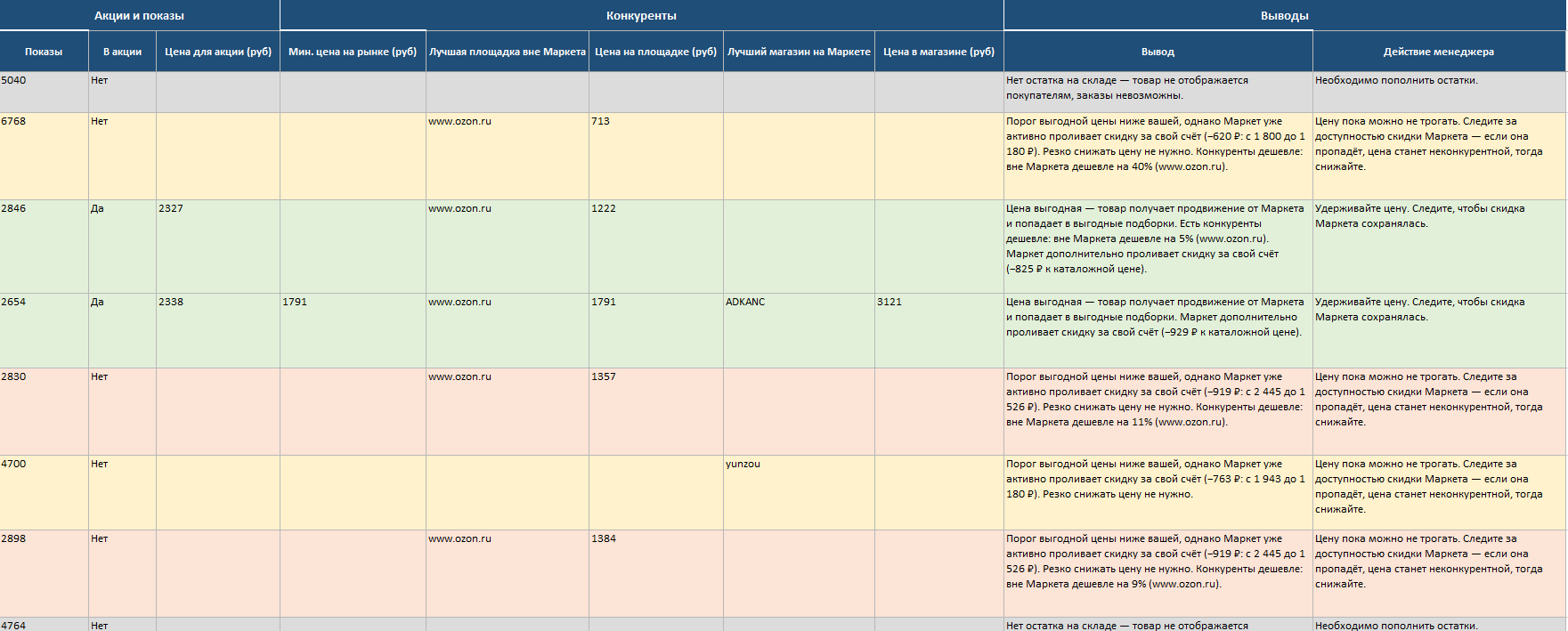Click the 'Лучший магазин на Маркете' header
The height and width of the screenshot is (631, 1568).
coord(799,52)
